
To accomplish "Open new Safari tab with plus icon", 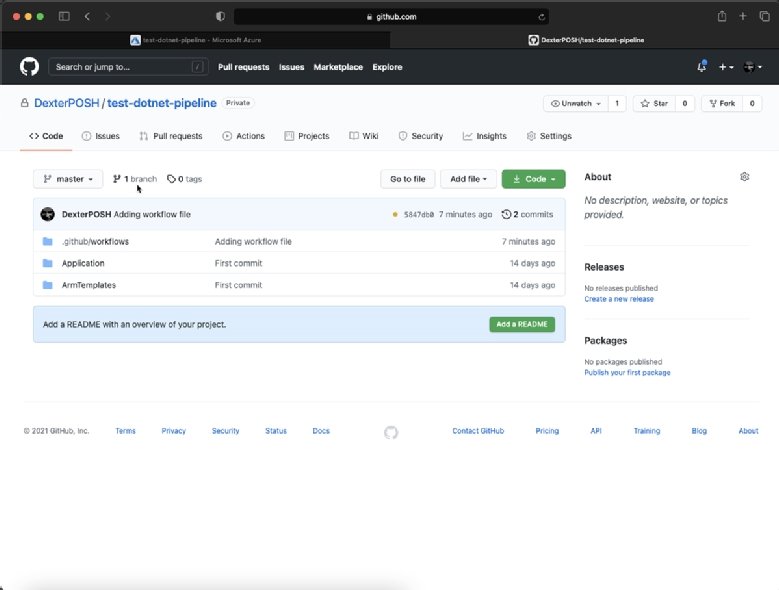I will (x=743, y=17).
